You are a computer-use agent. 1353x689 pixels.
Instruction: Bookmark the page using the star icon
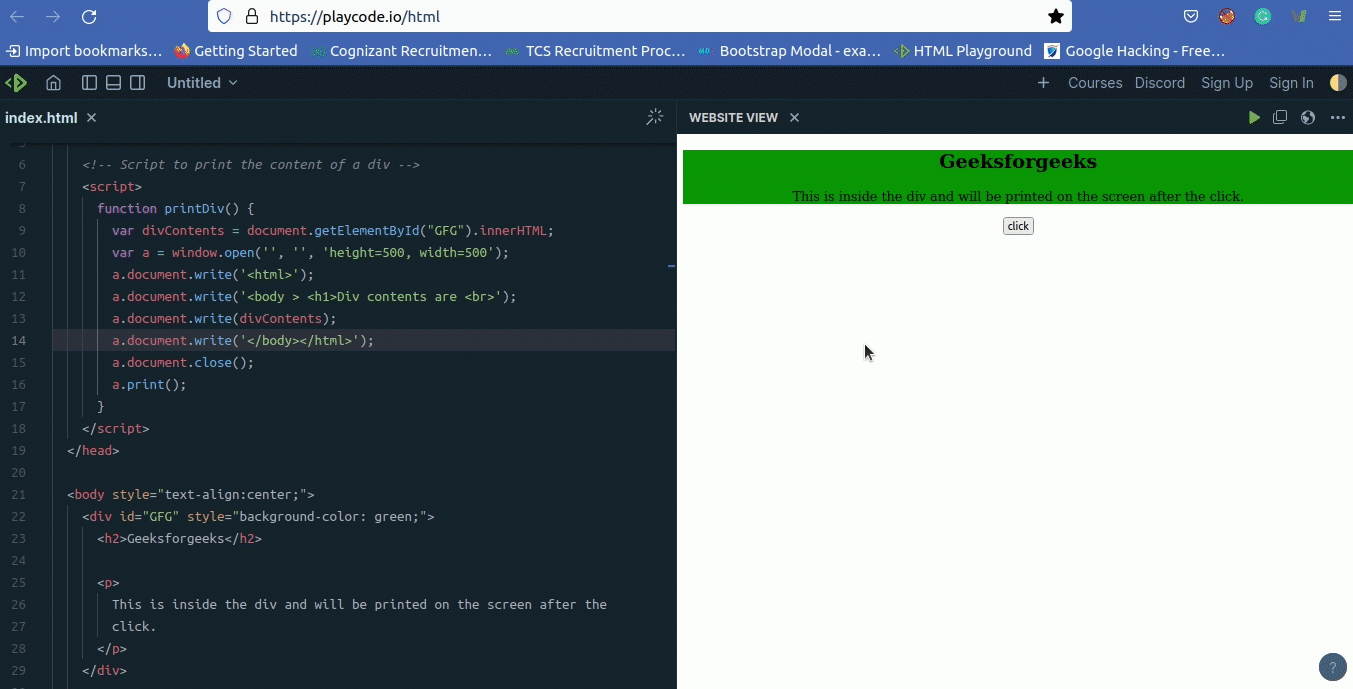click(x=1055, y=16)
